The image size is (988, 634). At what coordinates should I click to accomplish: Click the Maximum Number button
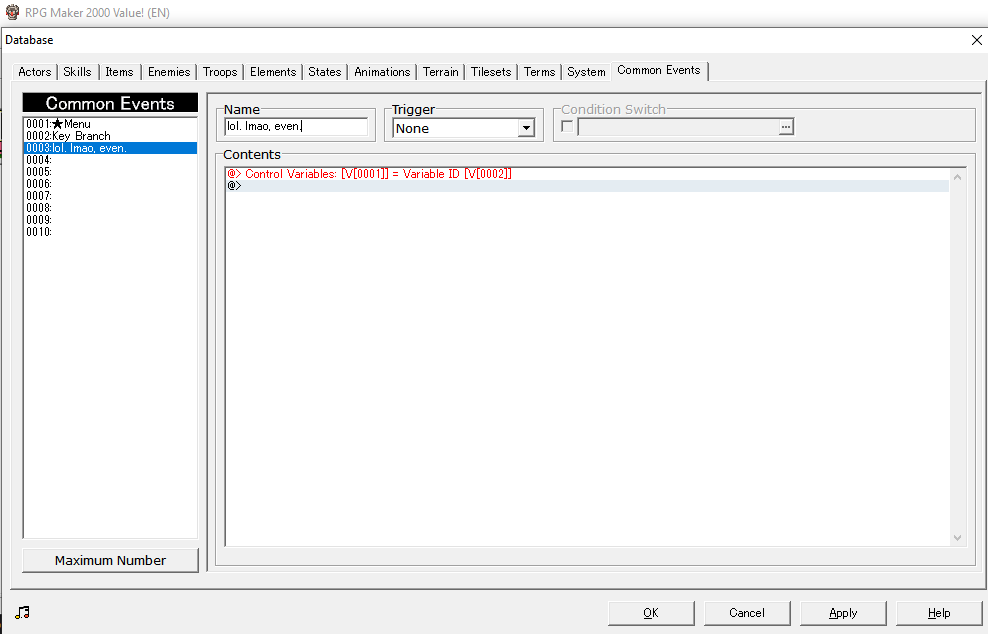point(110,560)
